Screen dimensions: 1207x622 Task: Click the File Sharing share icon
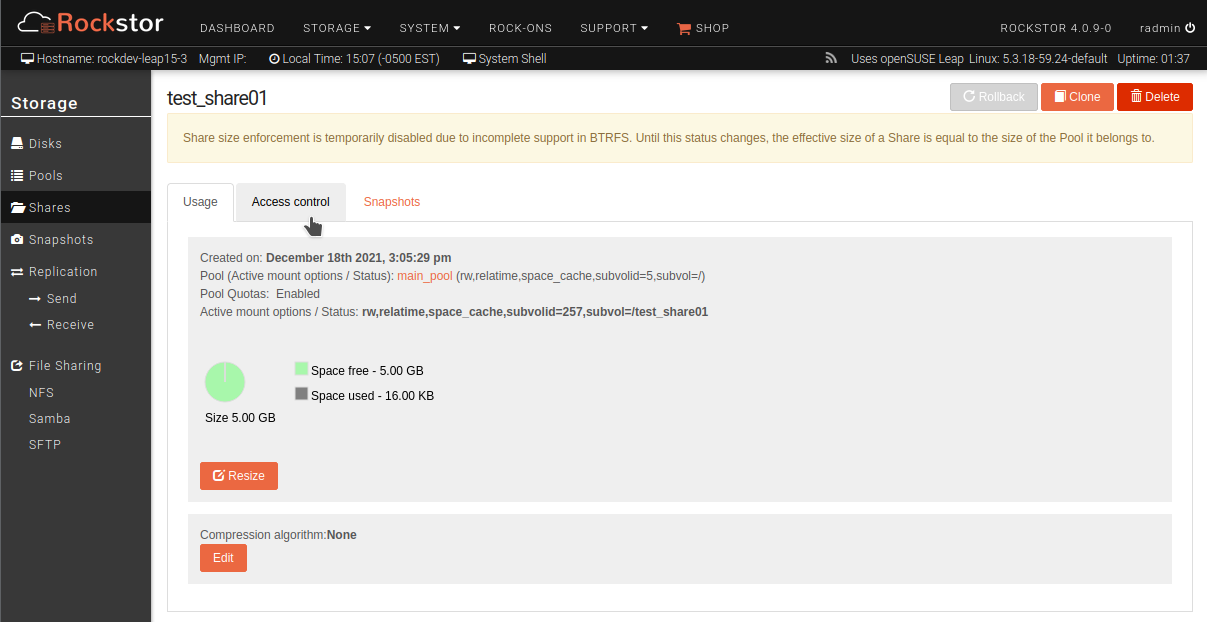17,366
